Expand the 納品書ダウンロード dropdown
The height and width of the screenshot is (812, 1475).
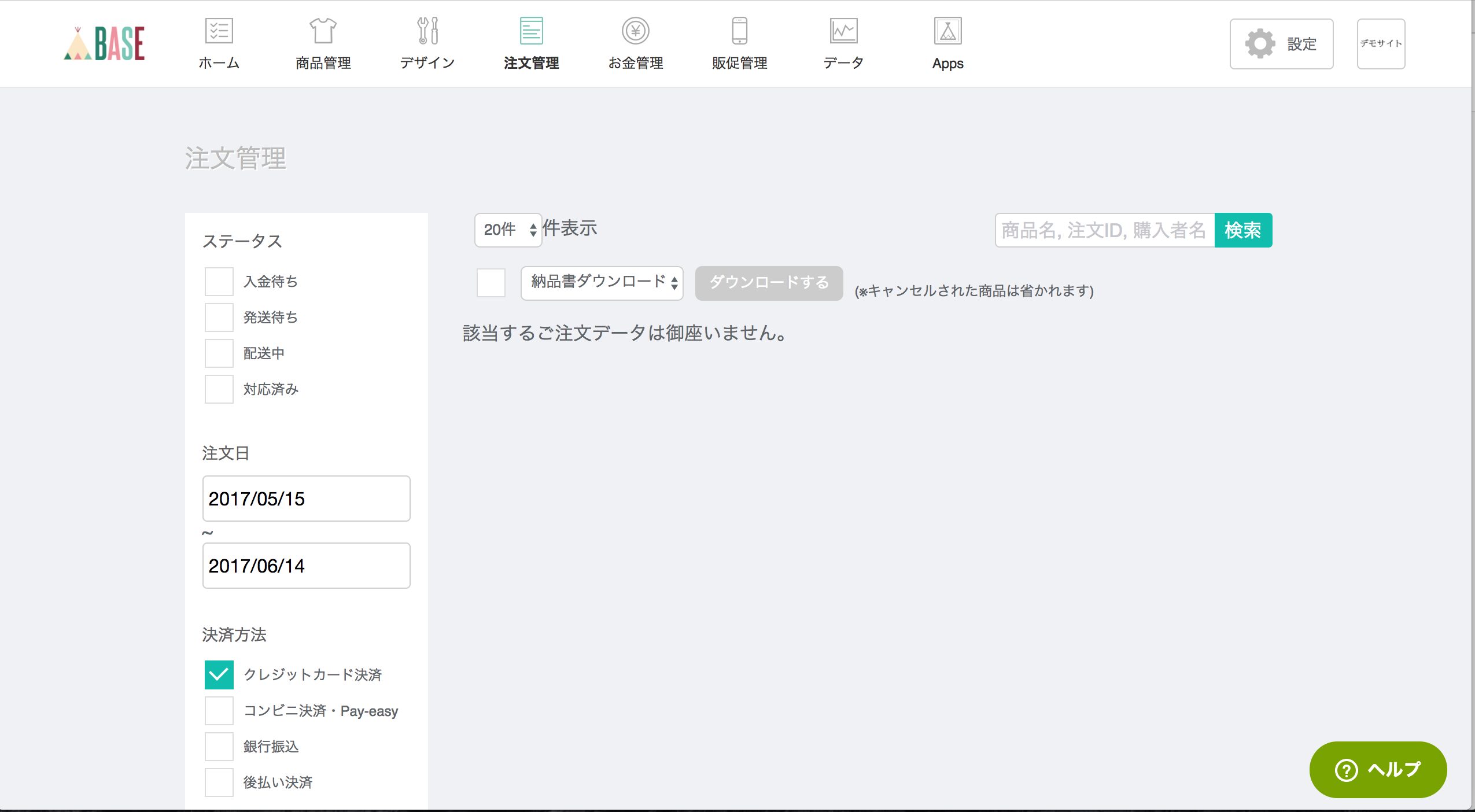602,283
